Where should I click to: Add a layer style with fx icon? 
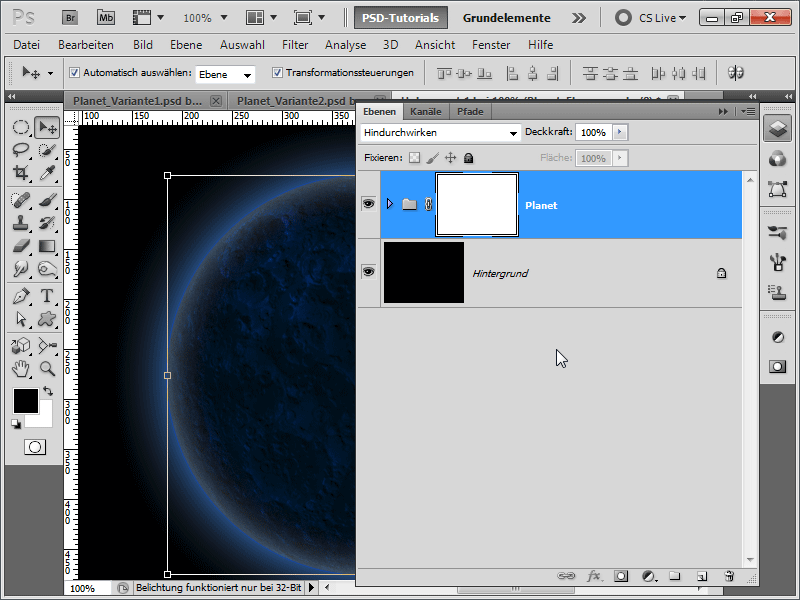594,576
